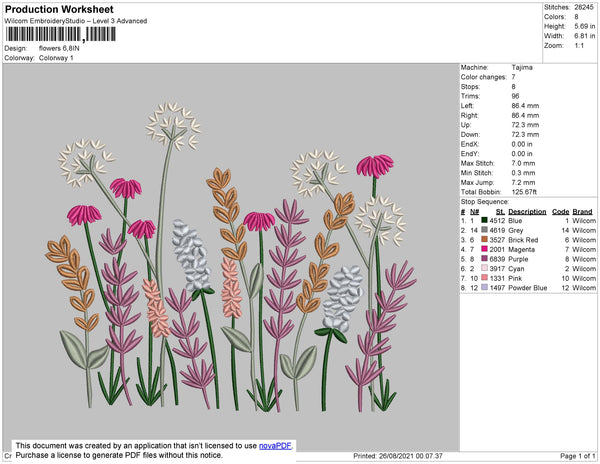Click the novaPDF link

pyautogui.click(x=275, y=446)
